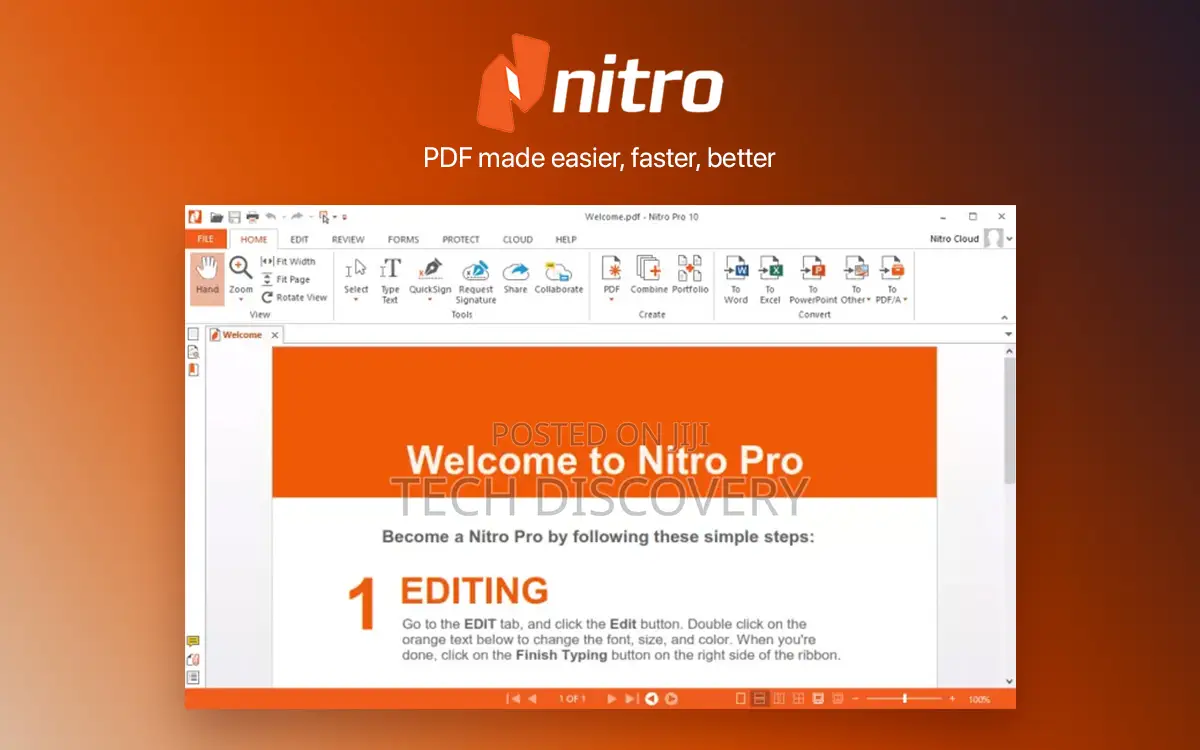Go to previous page button
The image size is (1200, 750).
click(x=532, y=699)
